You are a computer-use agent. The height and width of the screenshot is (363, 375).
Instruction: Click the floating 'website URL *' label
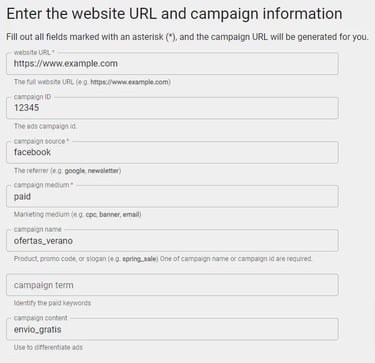pos(34,53)
